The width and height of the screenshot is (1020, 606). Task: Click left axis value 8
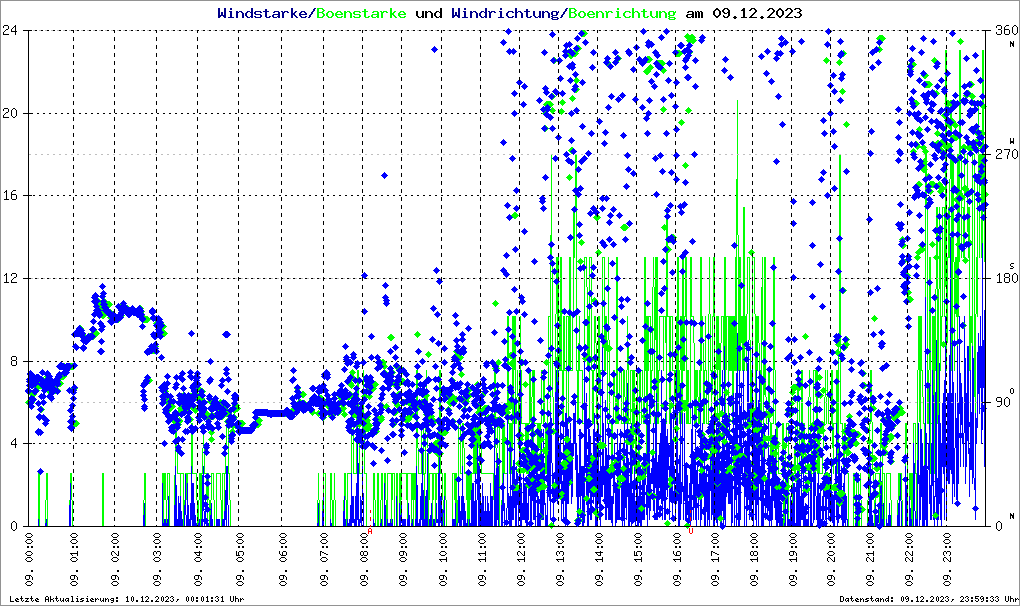pyautogui.click(x=13, y=362)
